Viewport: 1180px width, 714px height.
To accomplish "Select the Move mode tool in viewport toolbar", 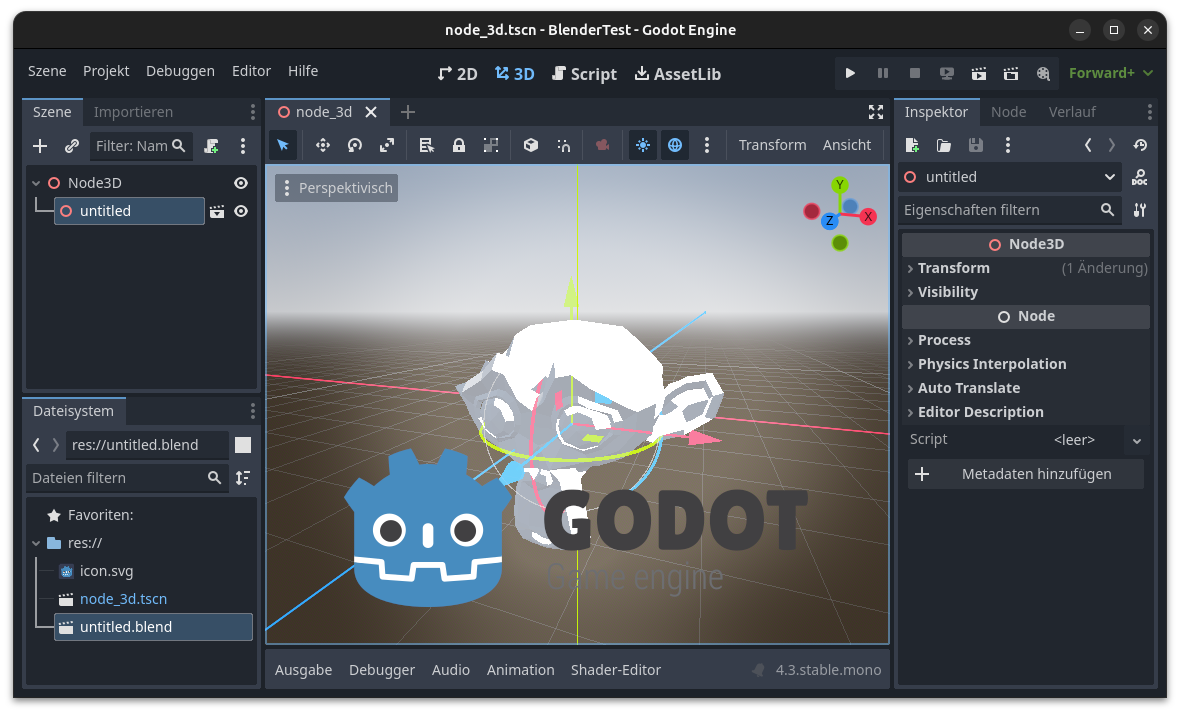I will click(323, 145).
